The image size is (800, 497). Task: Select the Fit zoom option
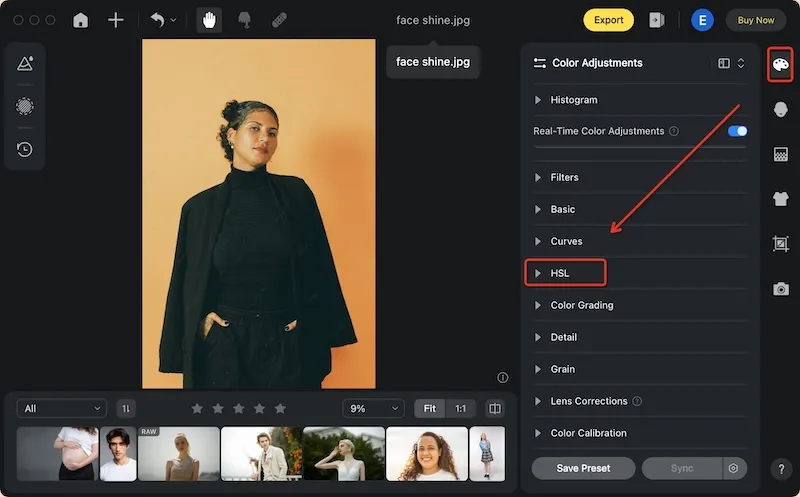pyautogui.click(x=430, y=409)
